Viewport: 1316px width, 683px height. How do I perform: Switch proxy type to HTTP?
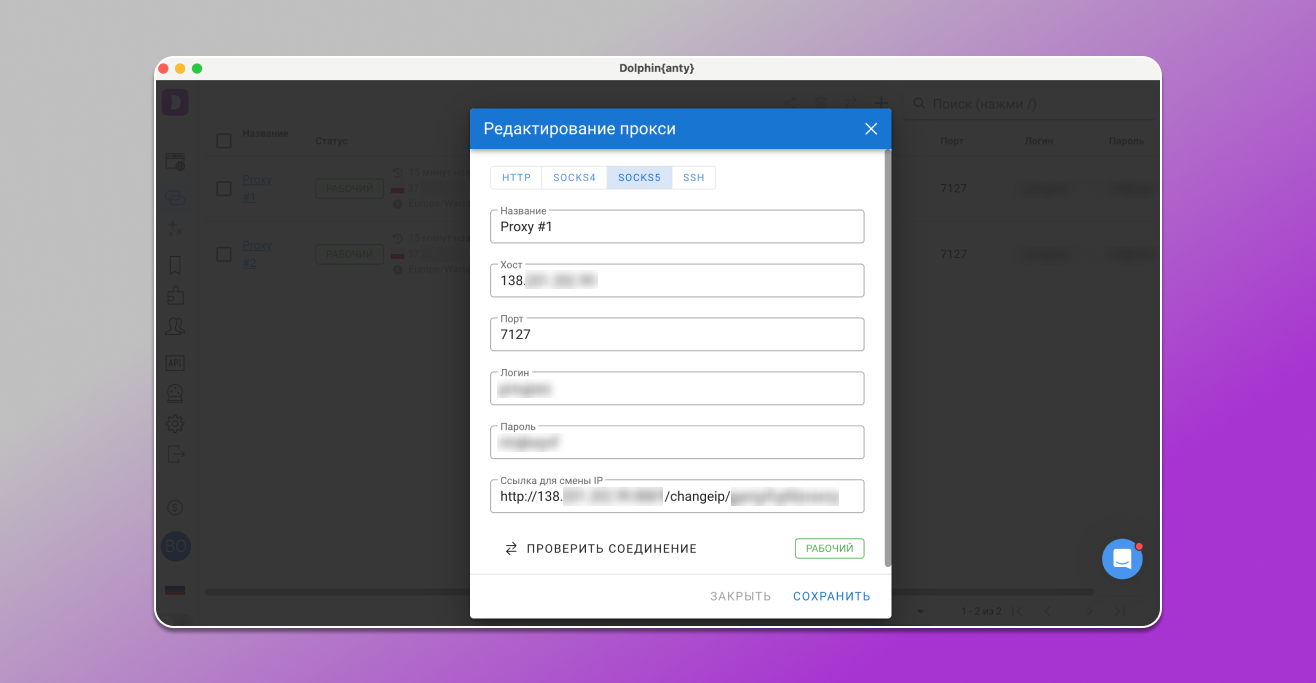516,178
